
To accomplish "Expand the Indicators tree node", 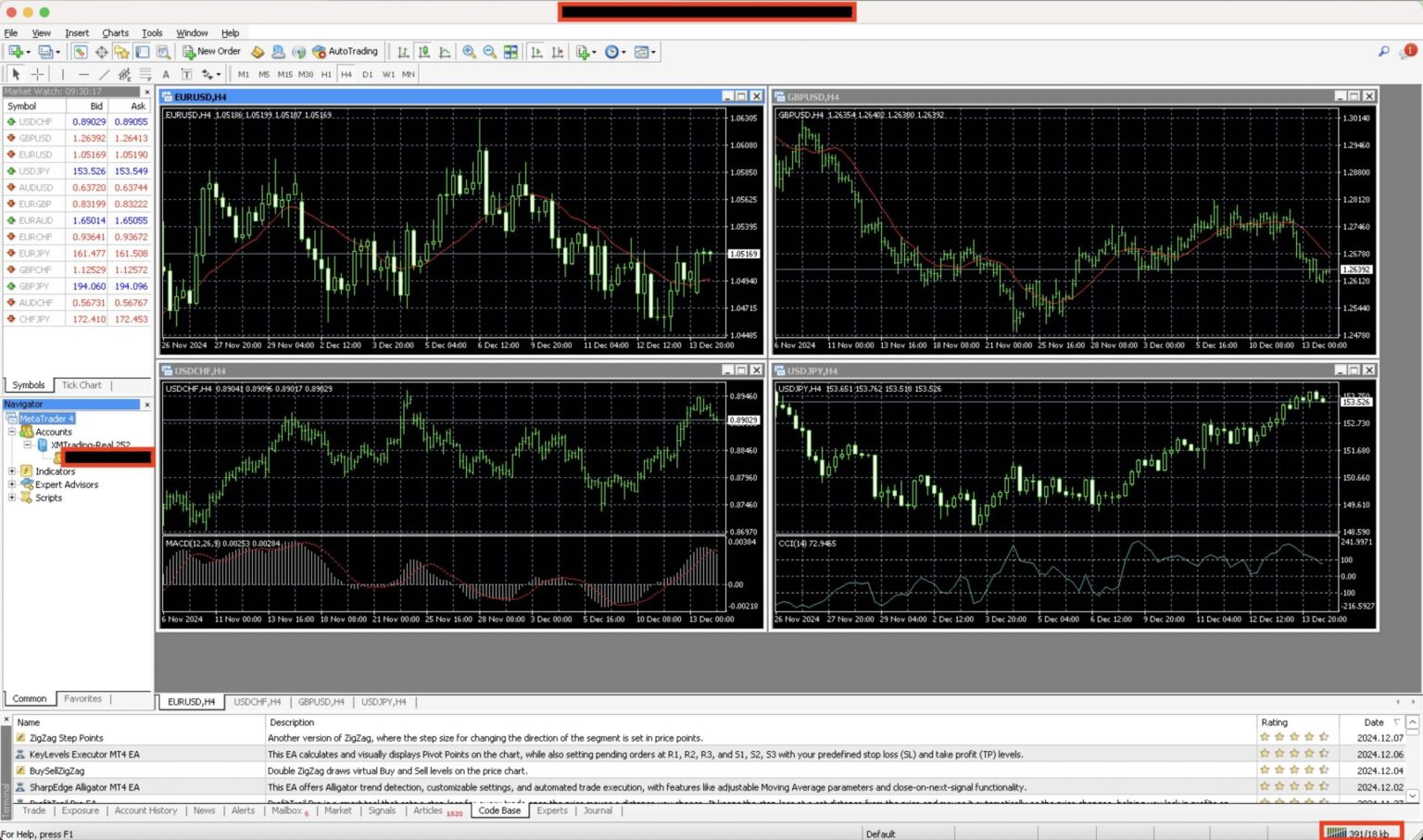I will 12,471.
